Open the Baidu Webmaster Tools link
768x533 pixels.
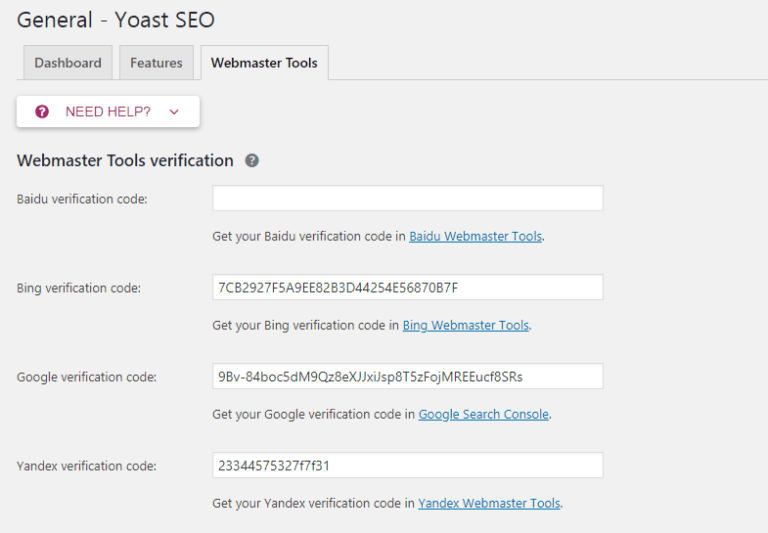pyautogui.click(x=476, y=237)
